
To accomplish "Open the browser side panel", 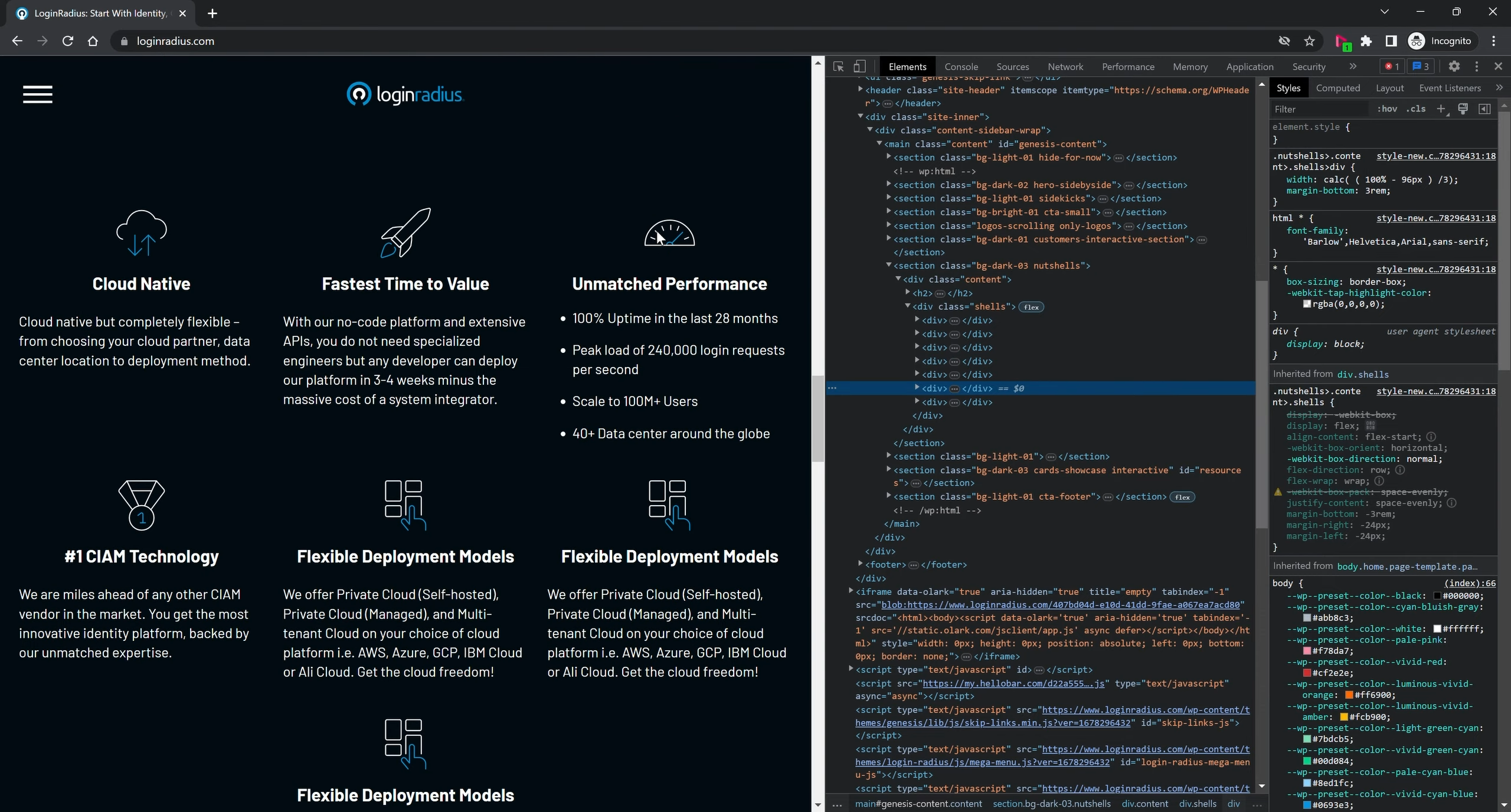I will pos(1391,41).
